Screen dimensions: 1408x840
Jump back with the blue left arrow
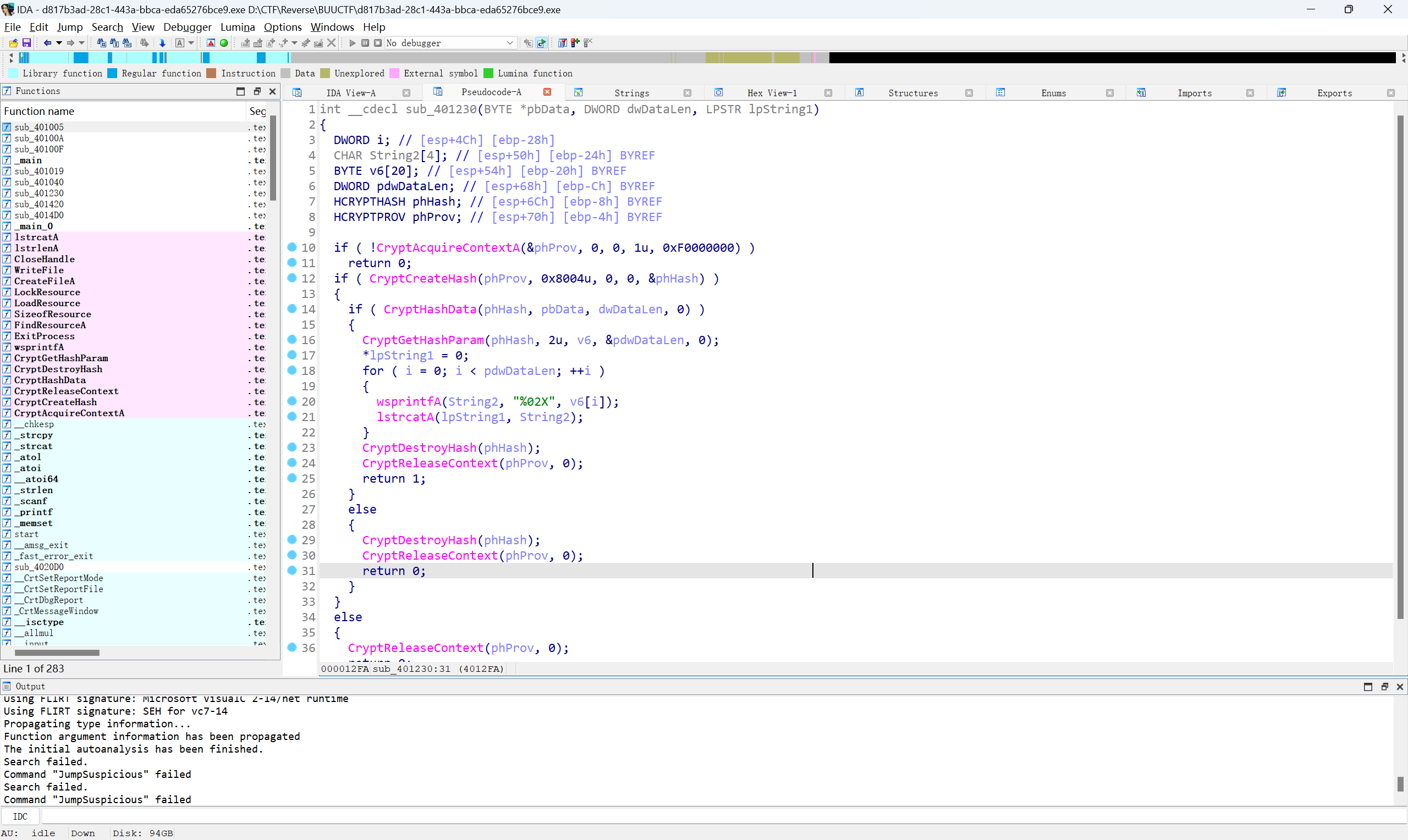click(47, 43)
